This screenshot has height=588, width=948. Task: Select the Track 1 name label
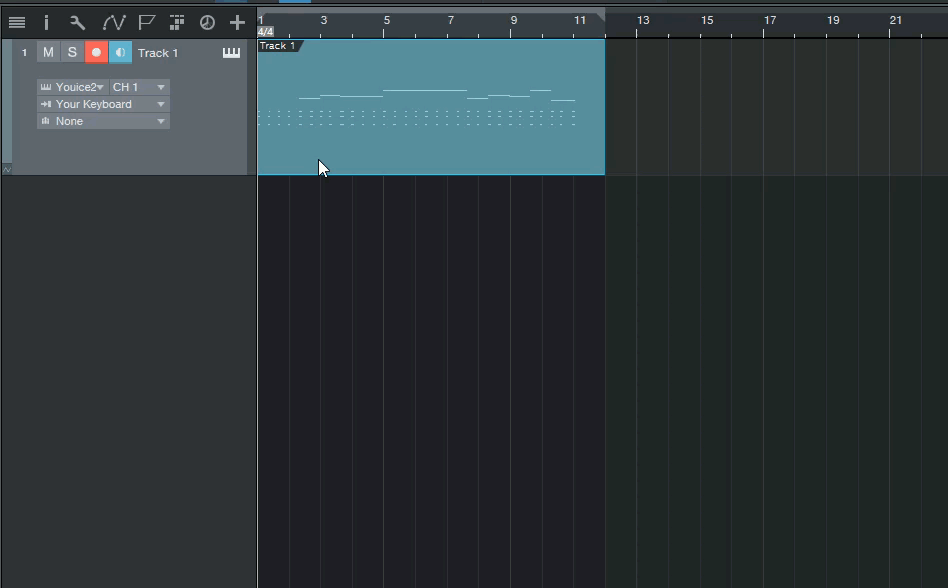[x=157, y=52]
